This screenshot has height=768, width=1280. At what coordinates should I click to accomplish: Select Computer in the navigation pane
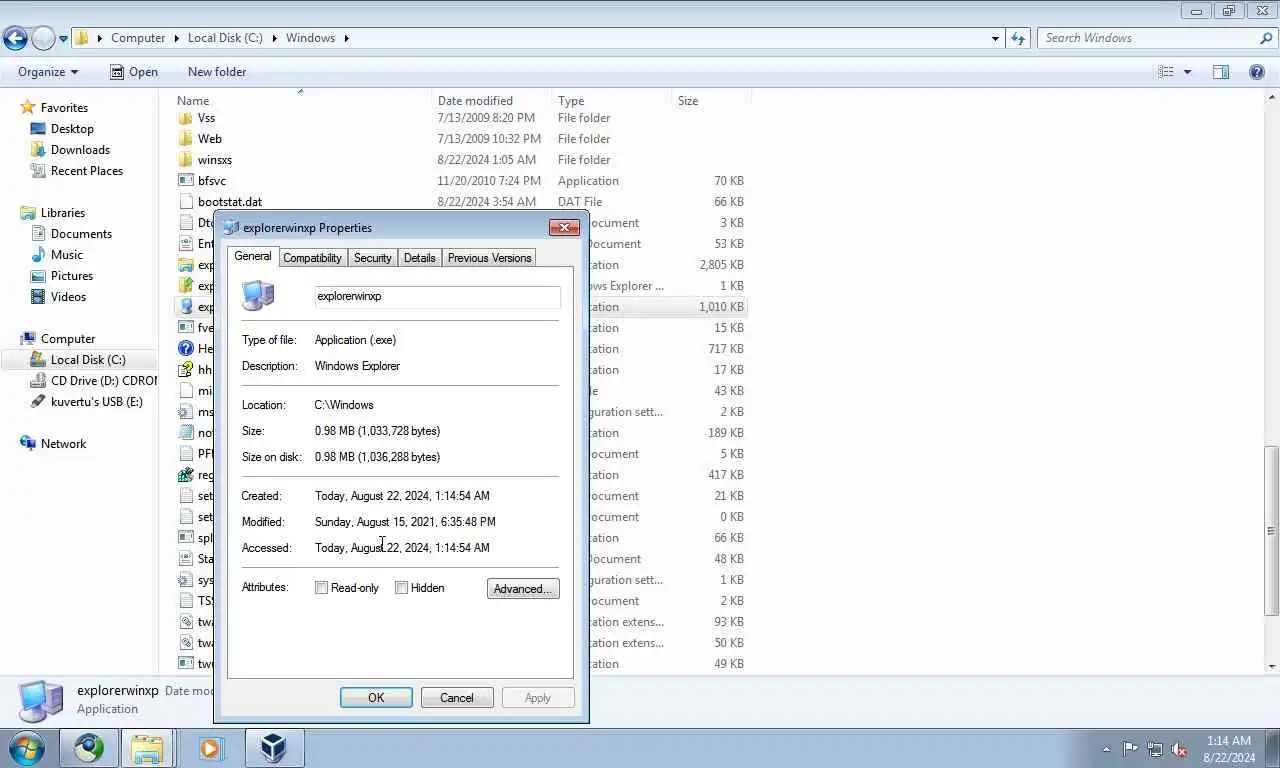68,339
